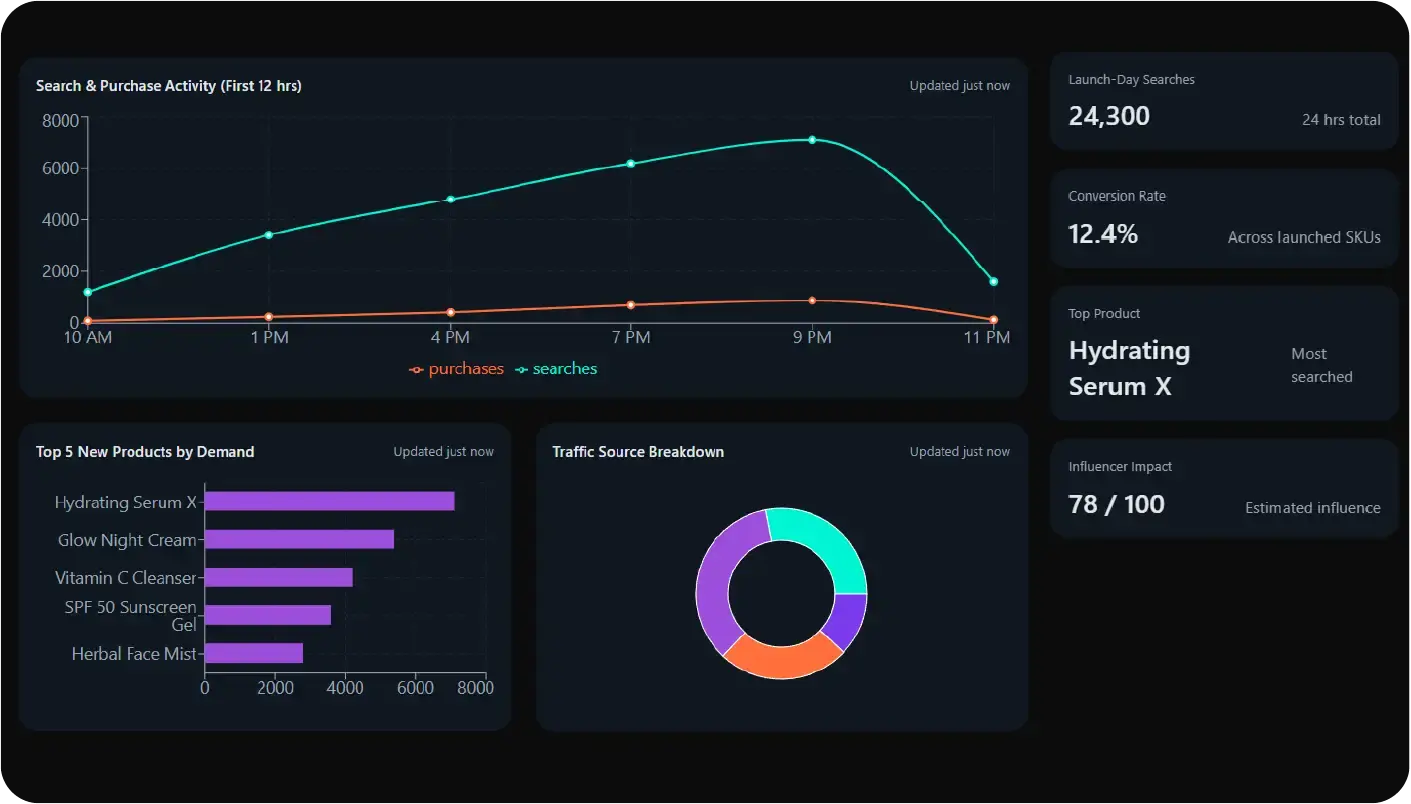Open the Launch-Day Searches card
Screen dimensions: 1411x804
pos(1223,101)
